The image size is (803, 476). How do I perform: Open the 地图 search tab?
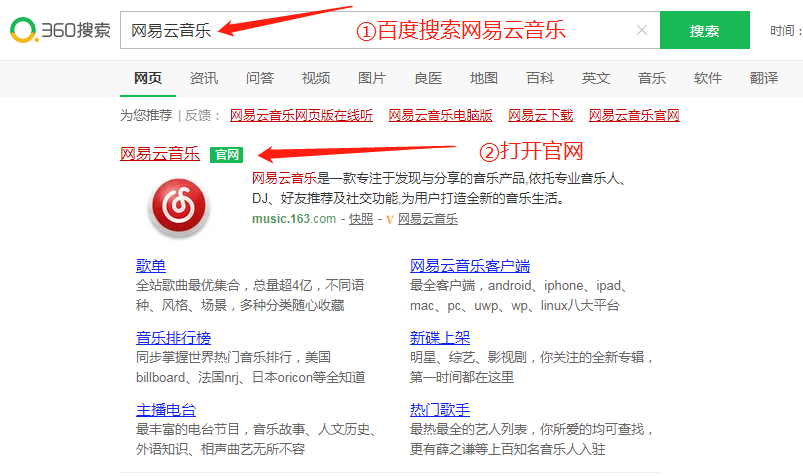484,78
